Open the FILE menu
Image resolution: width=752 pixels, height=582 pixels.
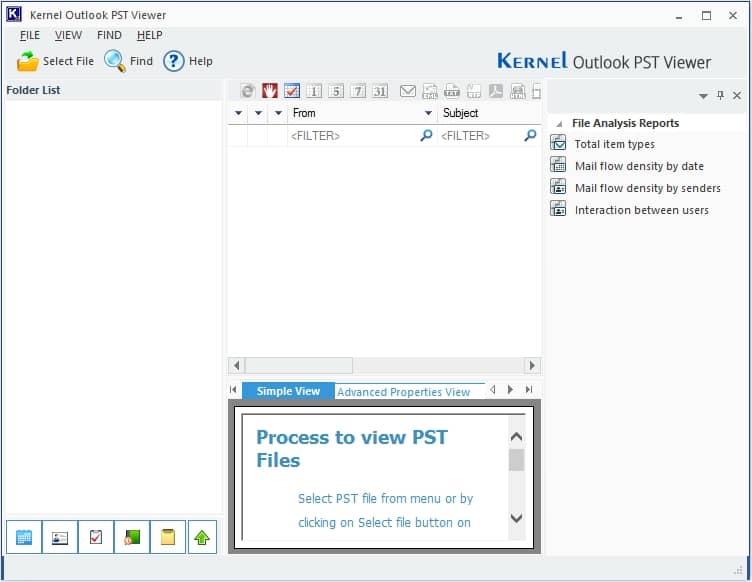click(30, 35)
